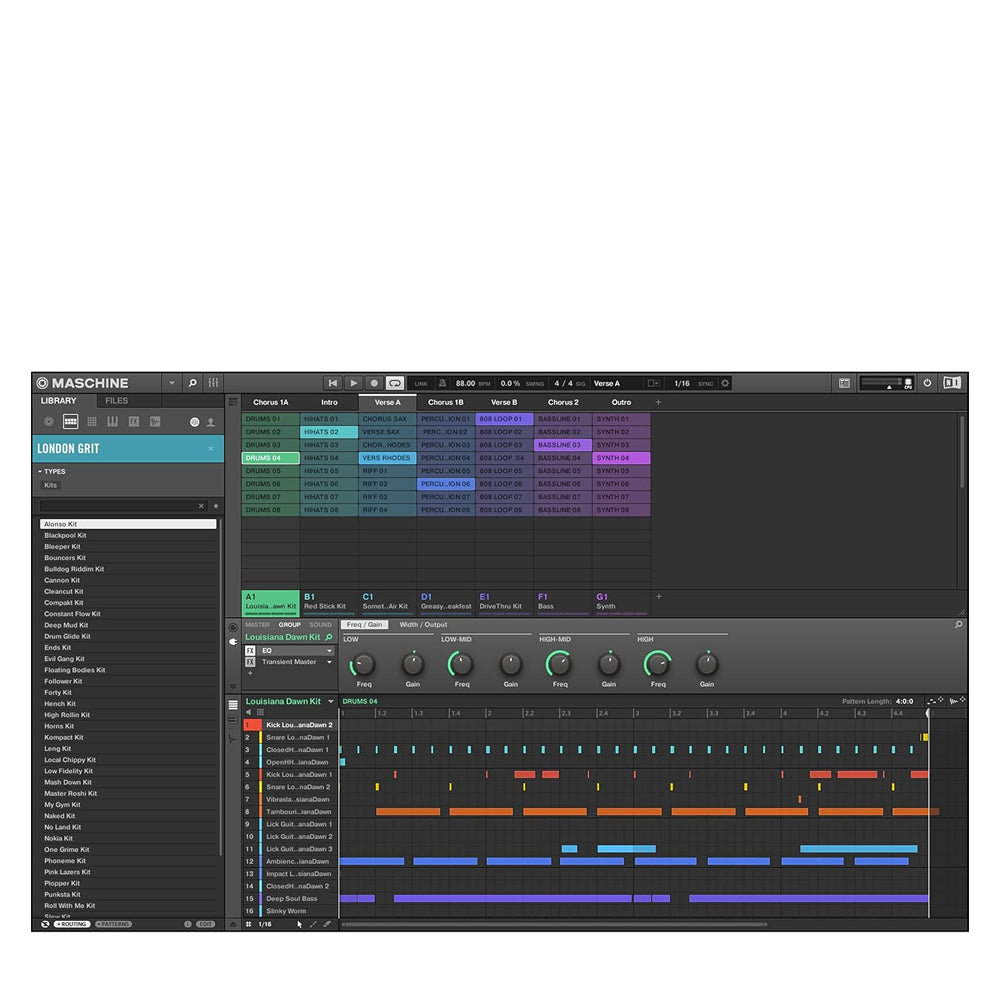Select the Effects FX icon in Library
This screenshot has width=1000, height=1000.
tap(134, 422)
